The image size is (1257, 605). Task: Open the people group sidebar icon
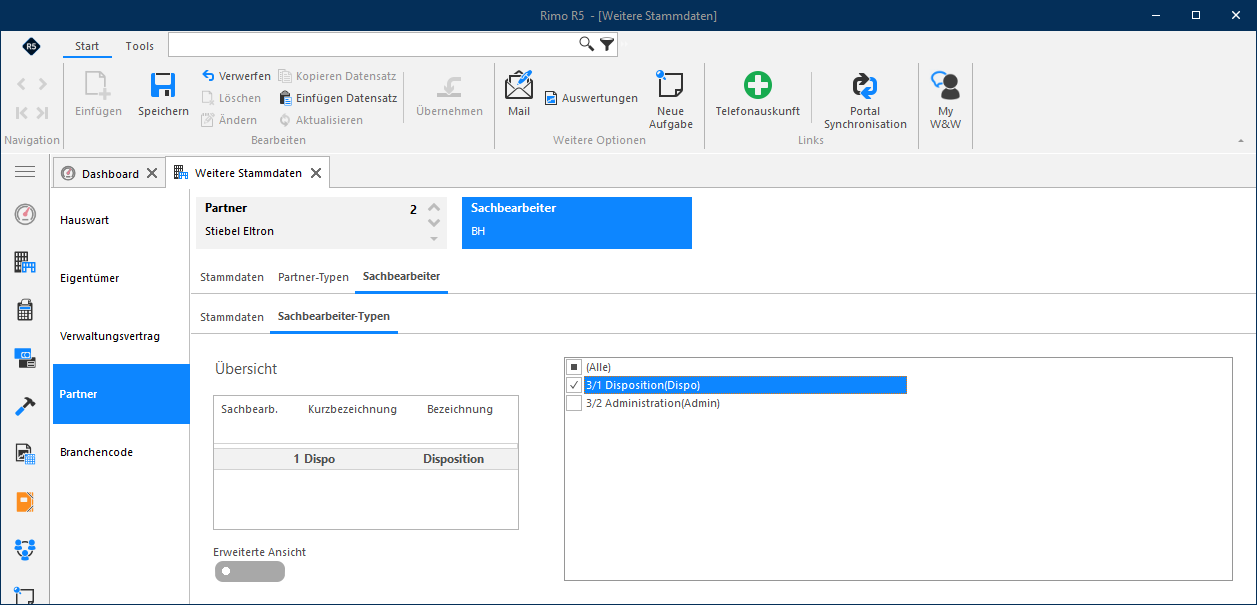25,549
